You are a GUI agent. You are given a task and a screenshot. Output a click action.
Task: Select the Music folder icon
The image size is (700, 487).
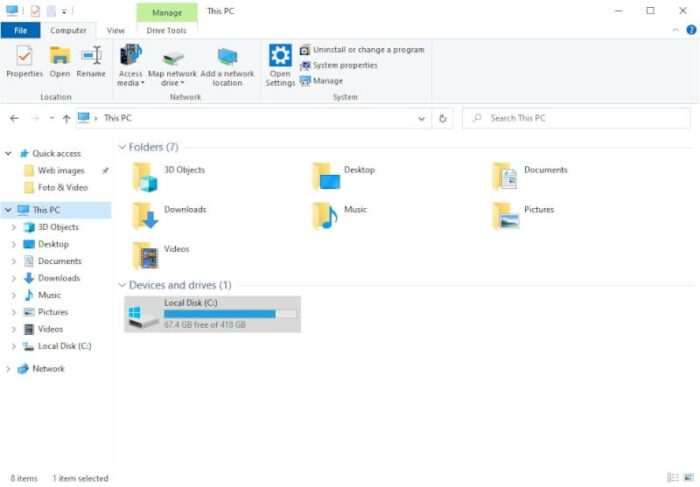point(325,216)
